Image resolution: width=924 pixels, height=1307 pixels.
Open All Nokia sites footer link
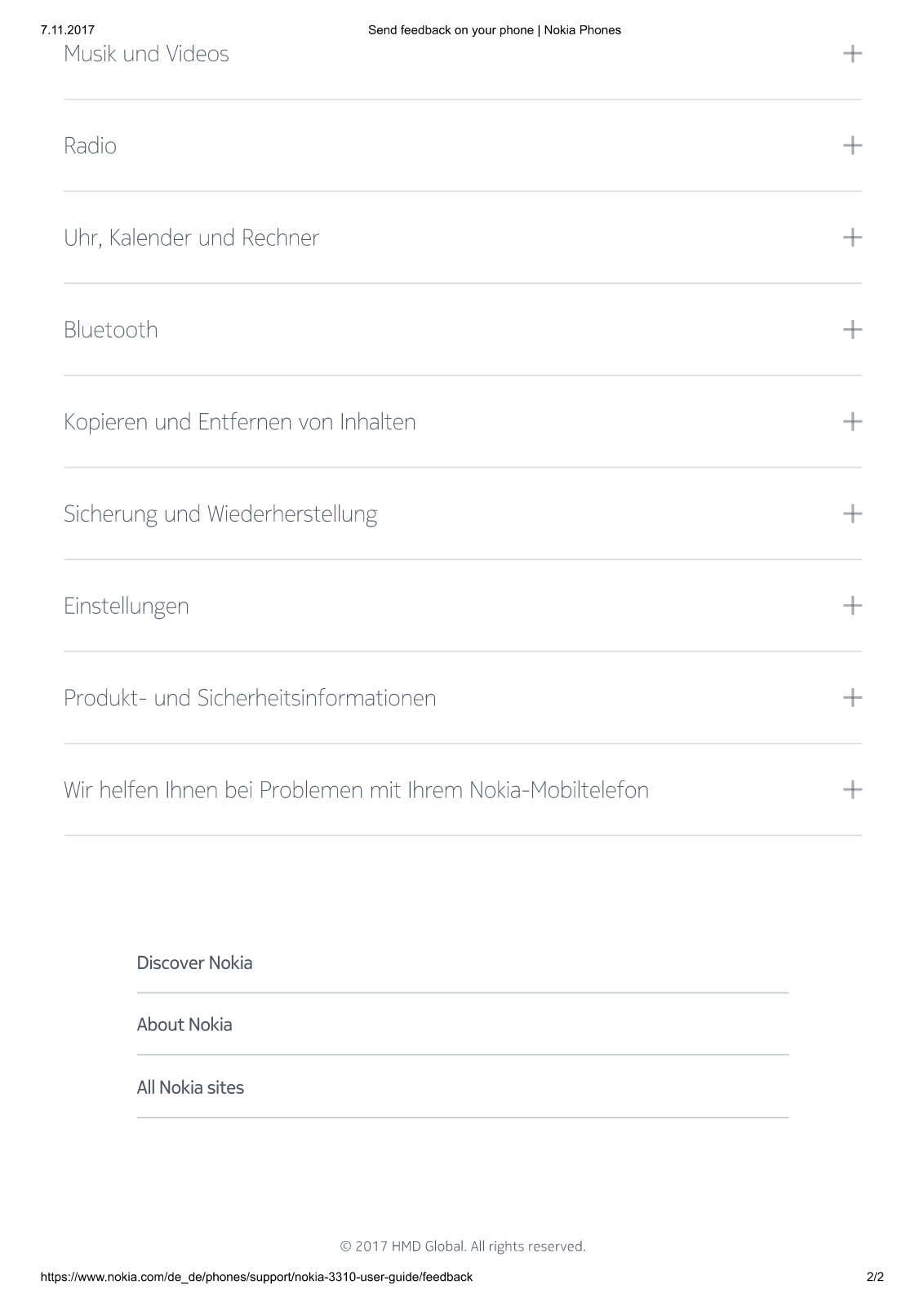tap(190, 1087)
